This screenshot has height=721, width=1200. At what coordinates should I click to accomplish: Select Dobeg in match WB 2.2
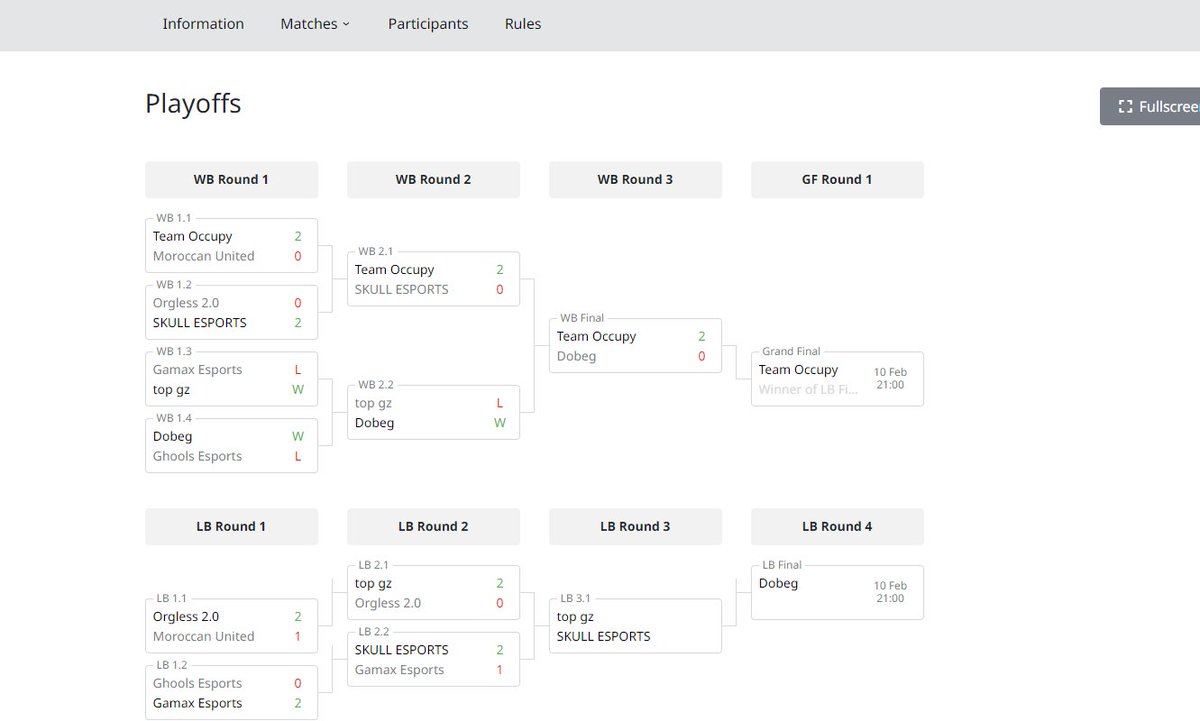375,423
